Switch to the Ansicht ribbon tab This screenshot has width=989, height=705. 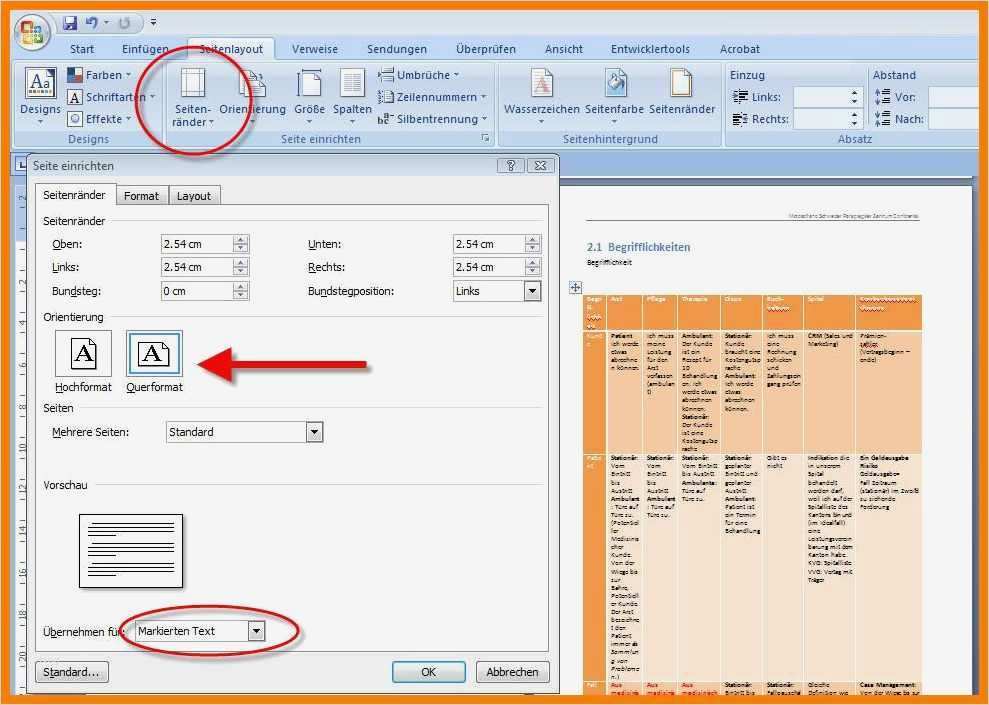click(x=564, y=49)
